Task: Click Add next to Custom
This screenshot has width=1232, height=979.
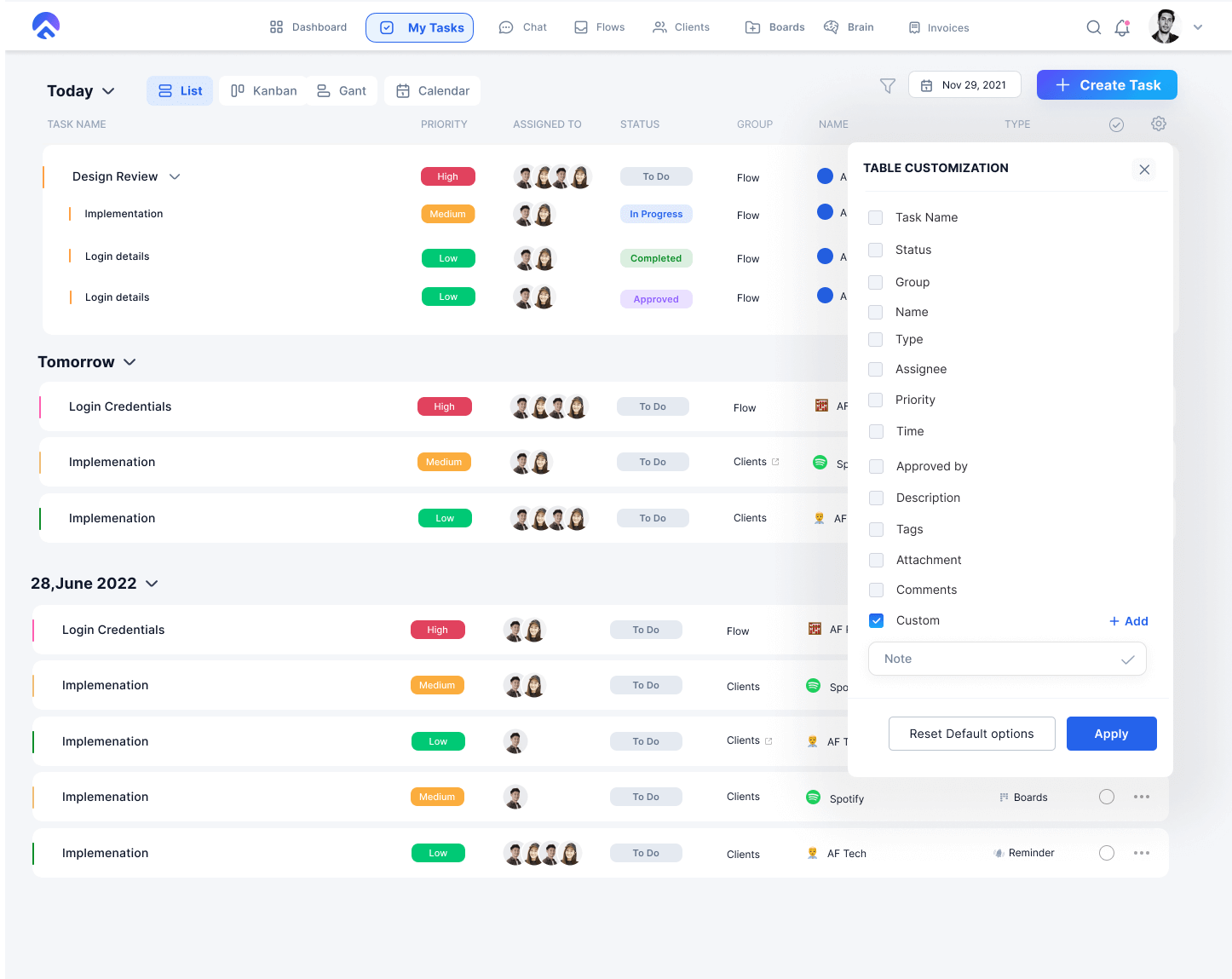Action: [x=1129, y=621]
